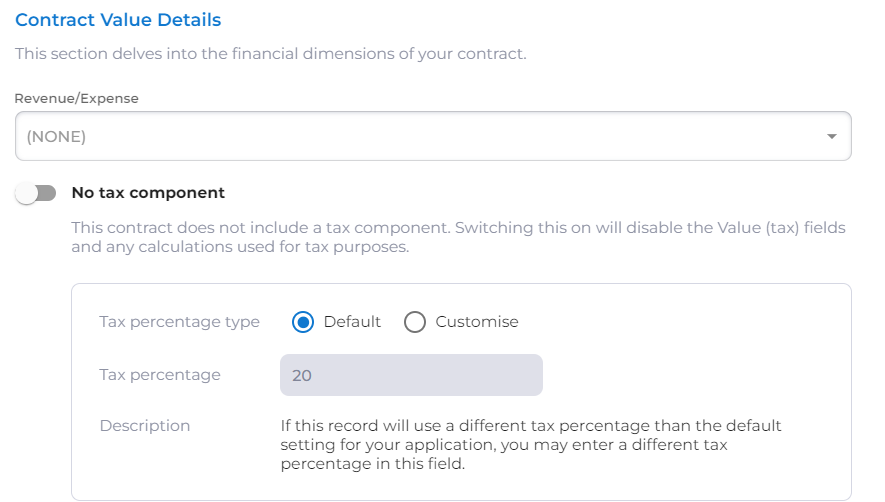Select the Customise tax percentage radio button
This screenshot has height=502, width=885.
pyautogui.click(x=415, y=322)
